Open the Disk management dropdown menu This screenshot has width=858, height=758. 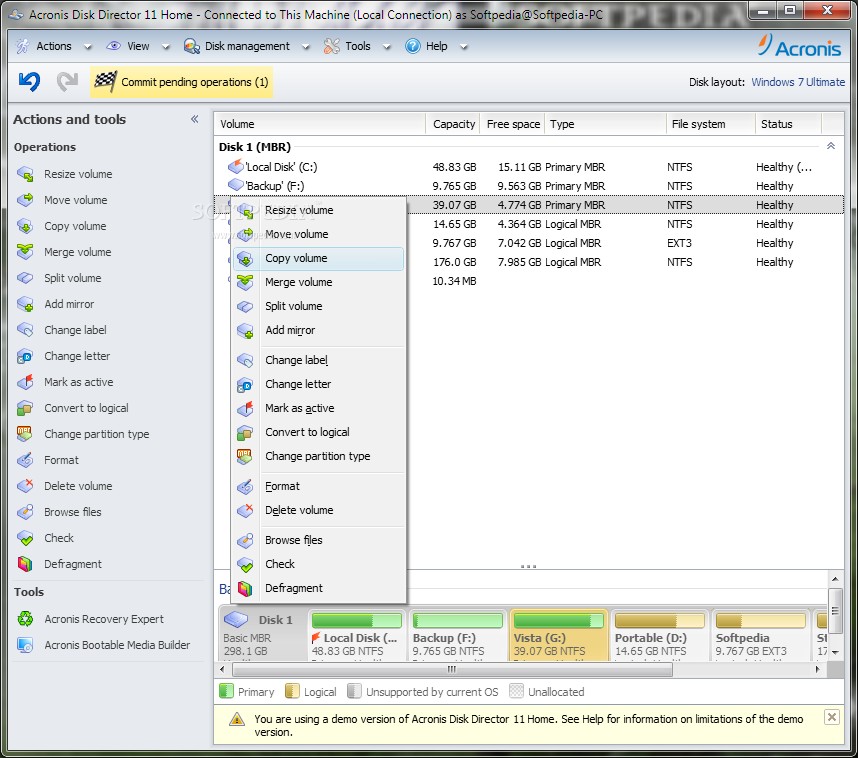coord(246,46)
